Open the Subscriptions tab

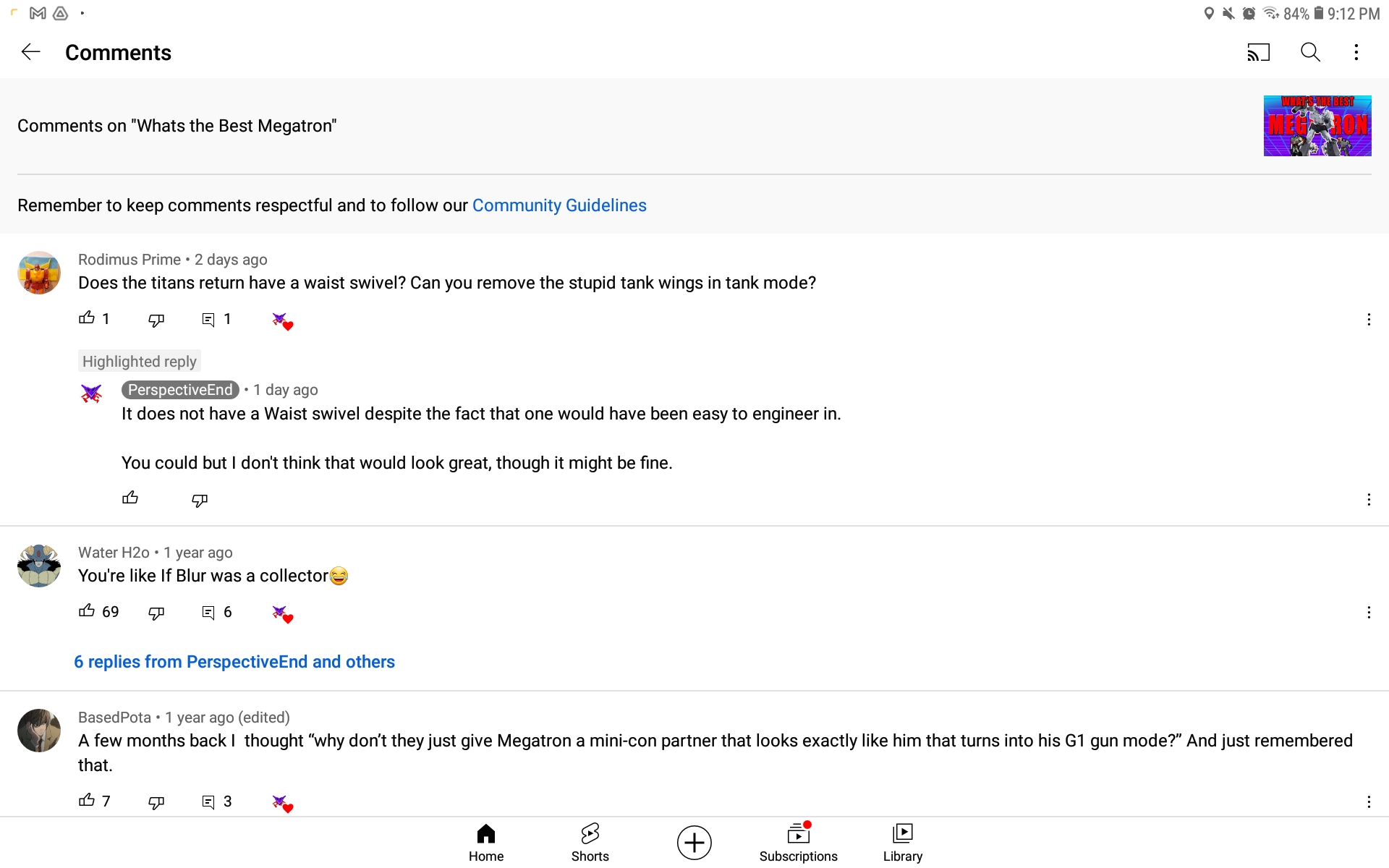[798, 843]
